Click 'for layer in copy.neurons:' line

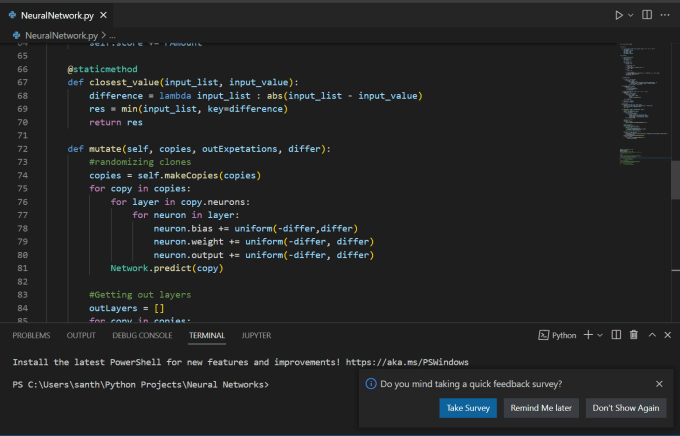(180, 202)
